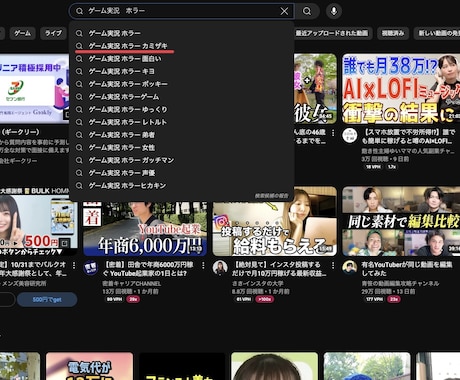Click the 177 VPH badge
The height and width of the screenshot is (380, 460).
[374, 299]
